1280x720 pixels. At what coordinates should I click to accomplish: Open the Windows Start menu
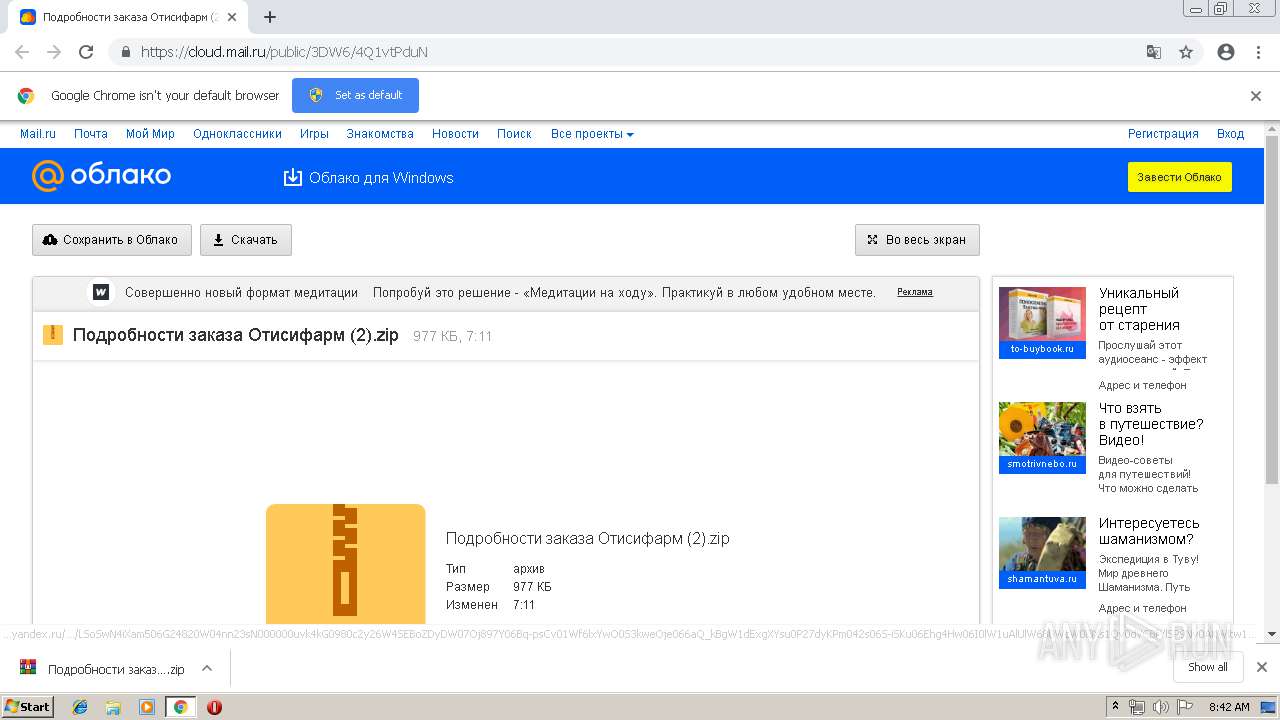[28, 707]
